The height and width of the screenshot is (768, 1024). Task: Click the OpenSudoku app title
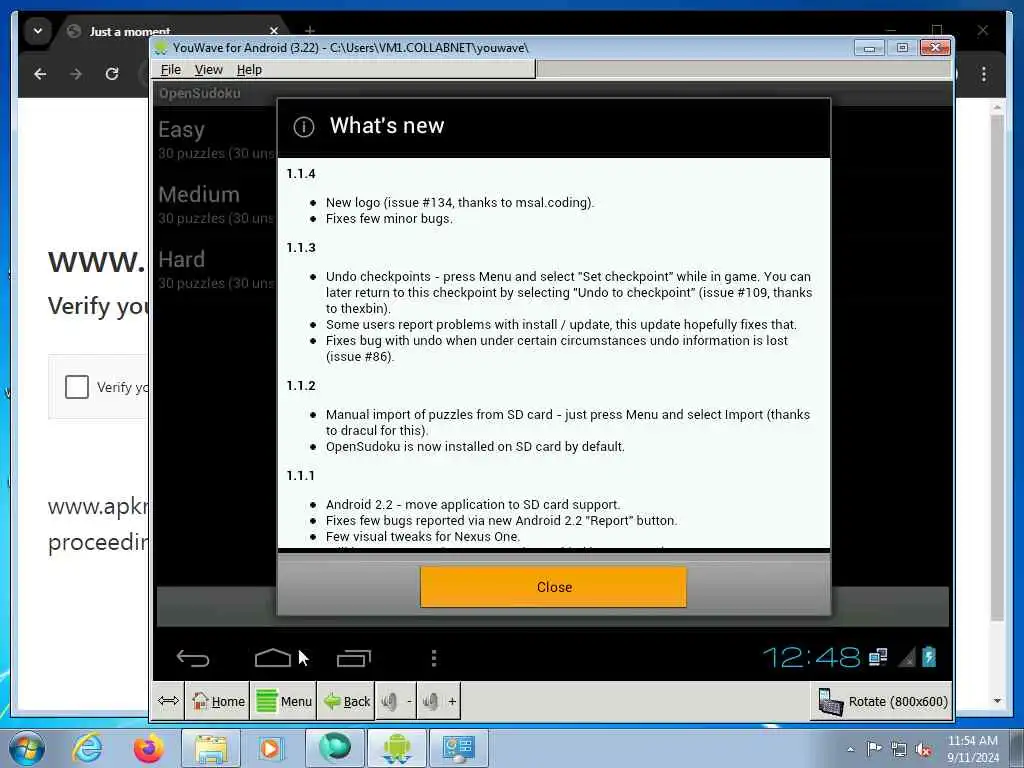tap(199, 93)
